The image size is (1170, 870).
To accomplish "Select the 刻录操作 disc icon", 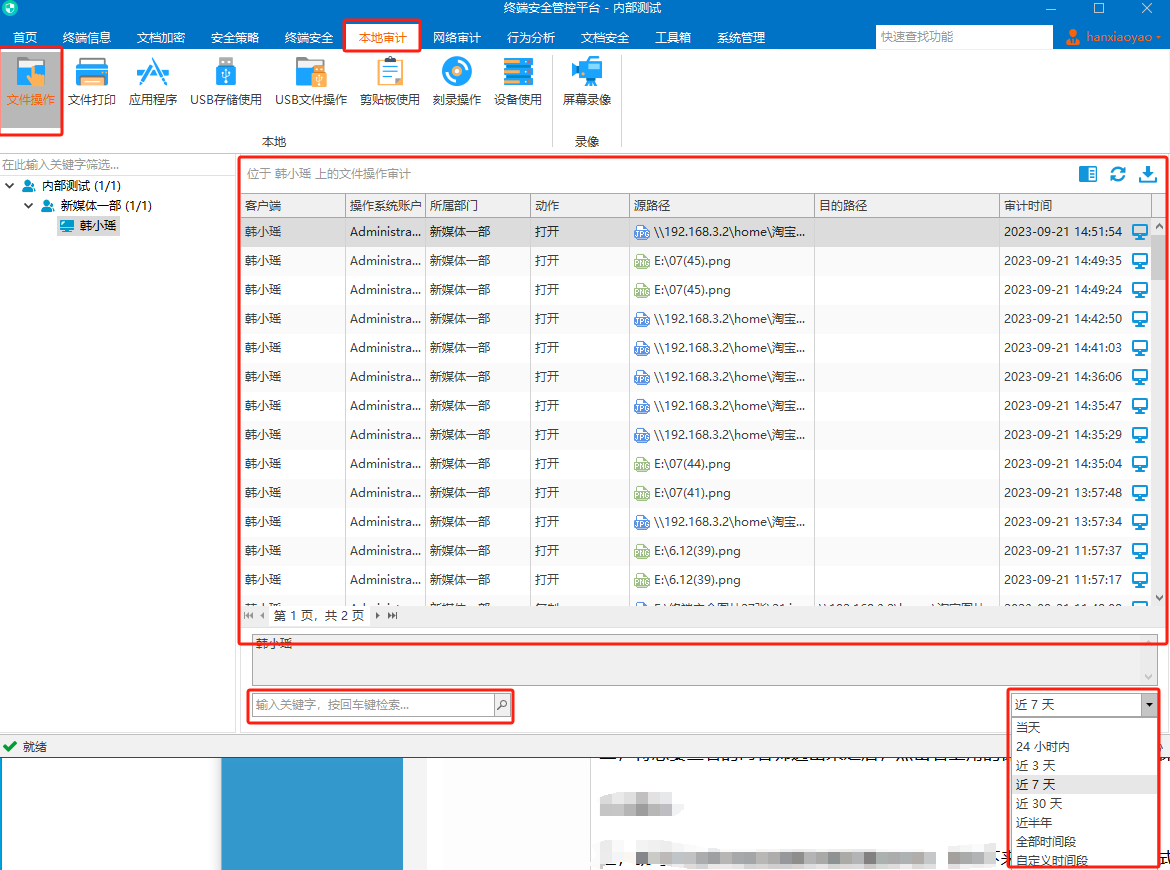I will (x=457, y=82).
